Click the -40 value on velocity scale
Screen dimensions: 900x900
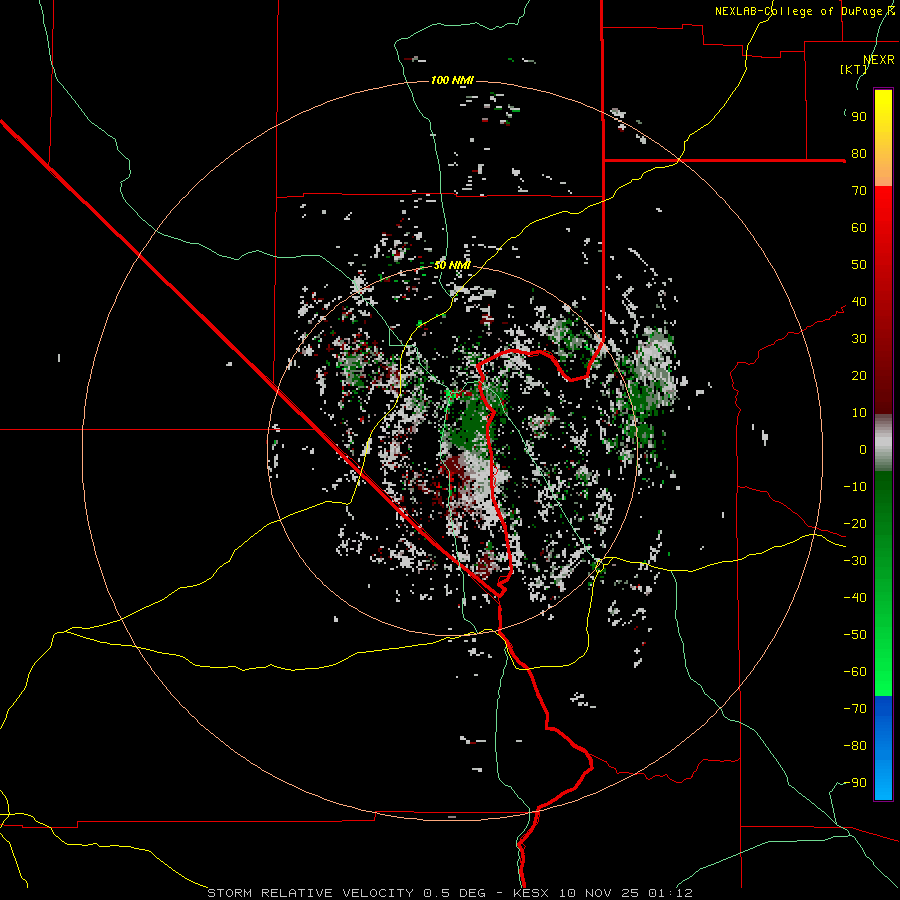click(855, 598)
